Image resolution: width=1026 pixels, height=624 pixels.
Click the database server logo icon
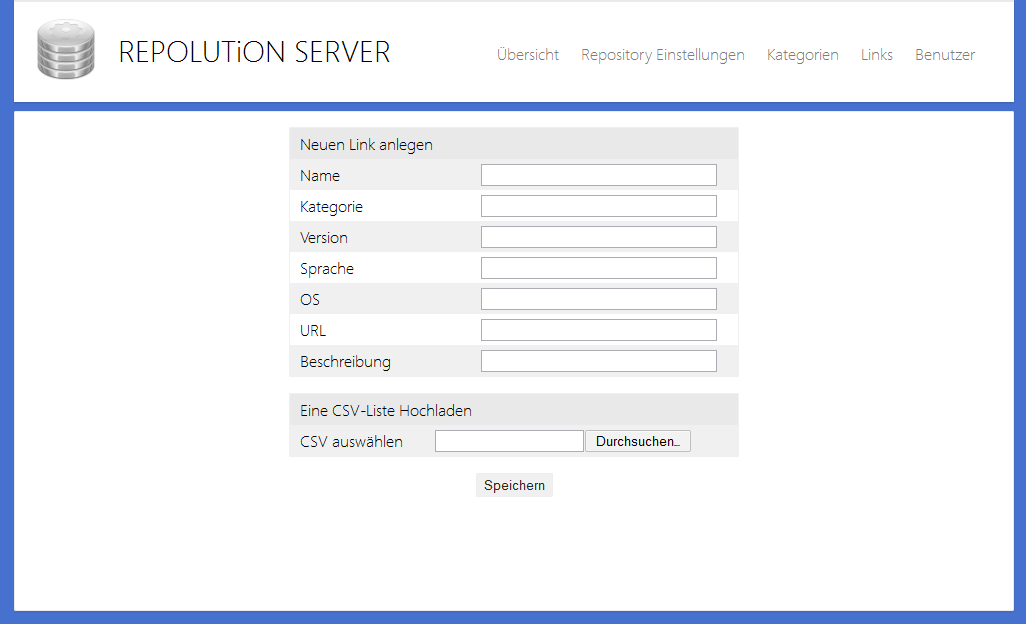[64, 48]
